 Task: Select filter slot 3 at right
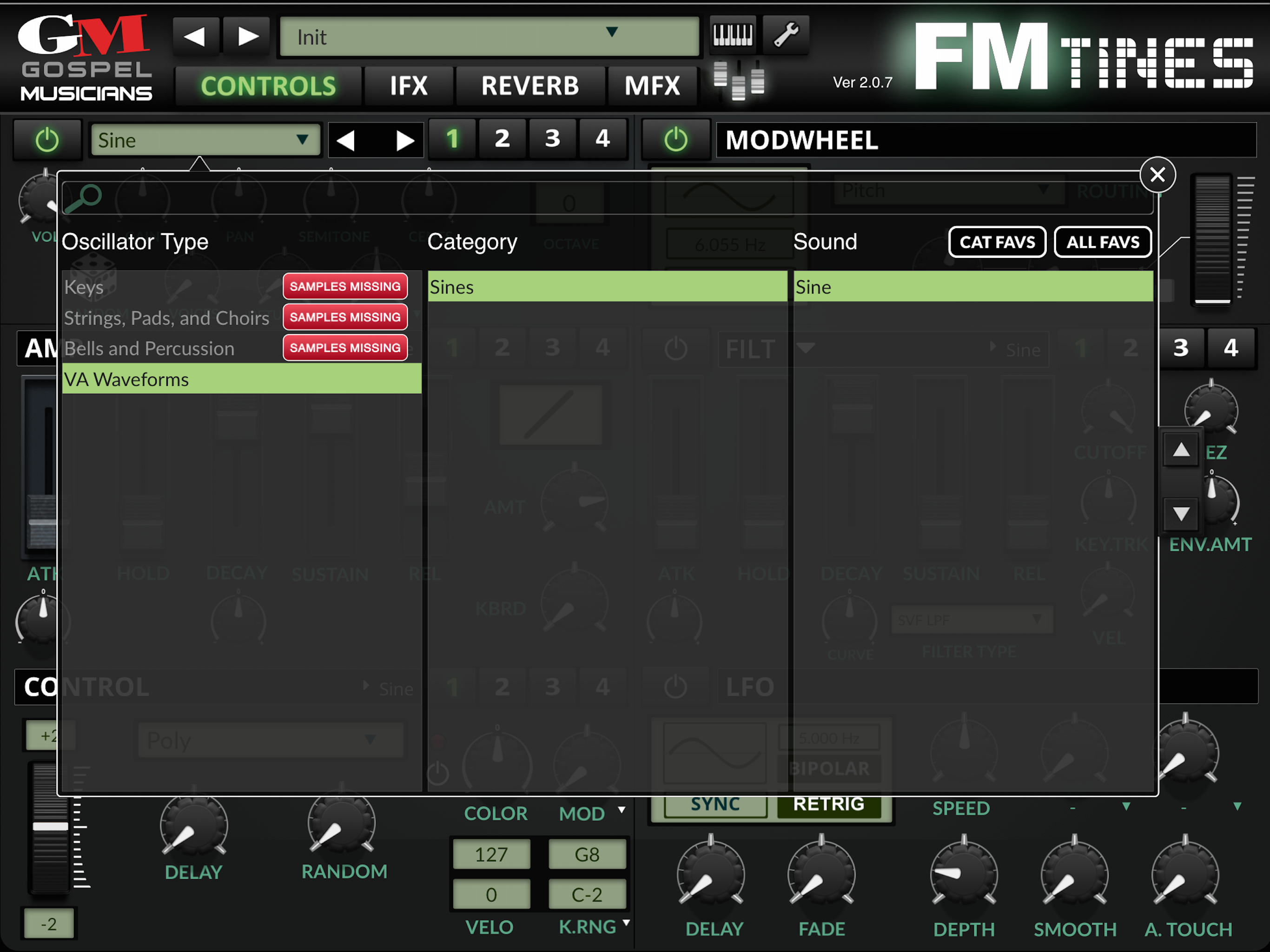pyautogui.click(x=1180, y=348)
